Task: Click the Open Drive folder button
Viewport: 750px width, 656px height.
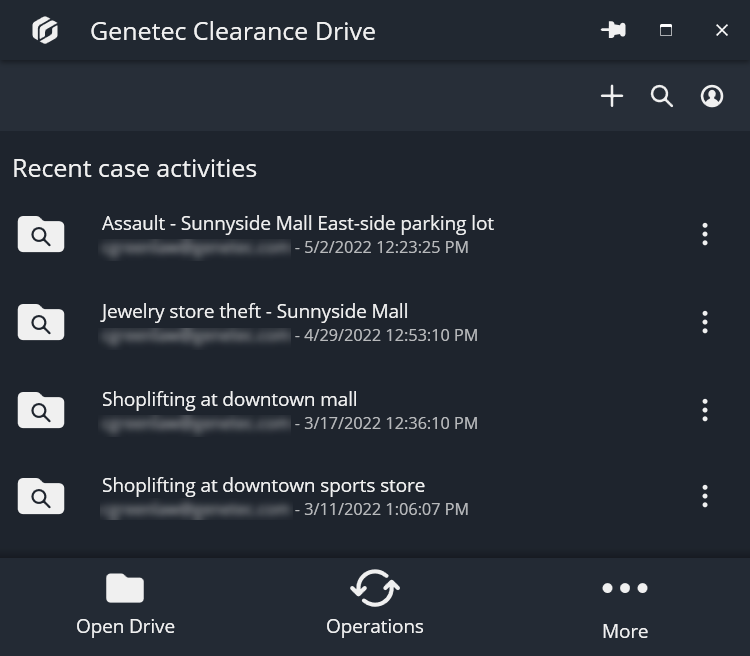Action: pyautogui.click(x=125, y=604)
